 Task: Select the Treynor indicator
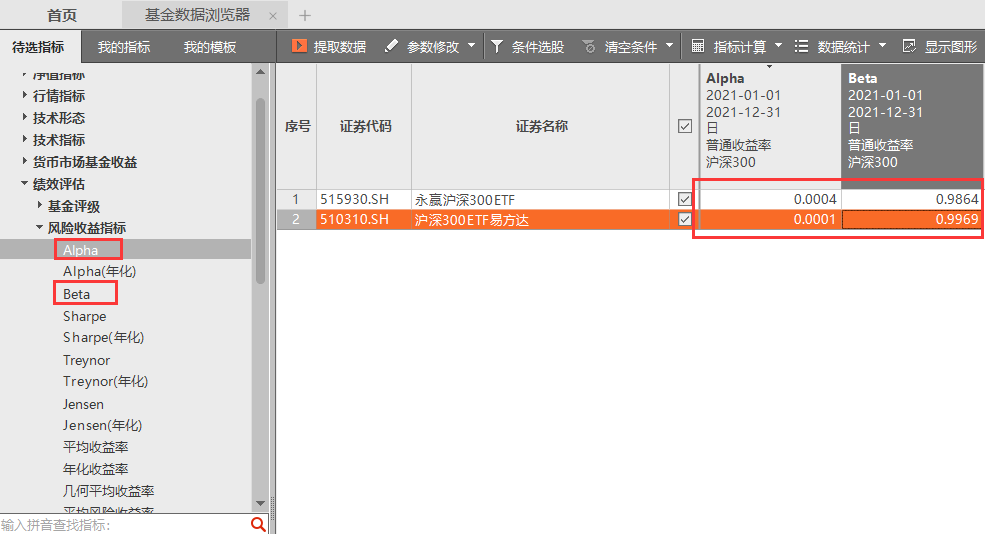coord(86,360)
